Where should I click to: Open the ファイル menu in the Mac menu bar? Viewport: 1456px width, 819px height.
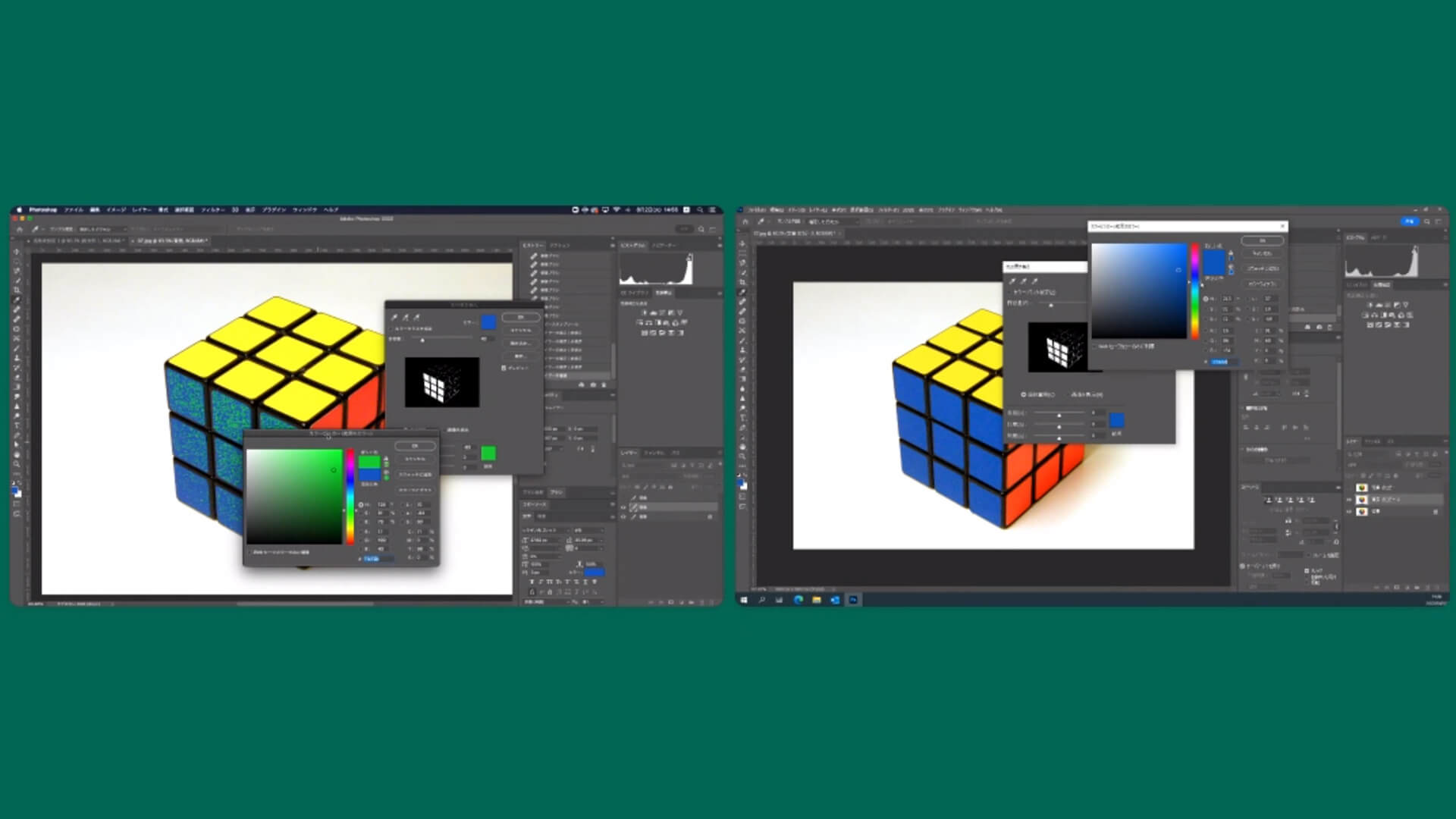74,210
